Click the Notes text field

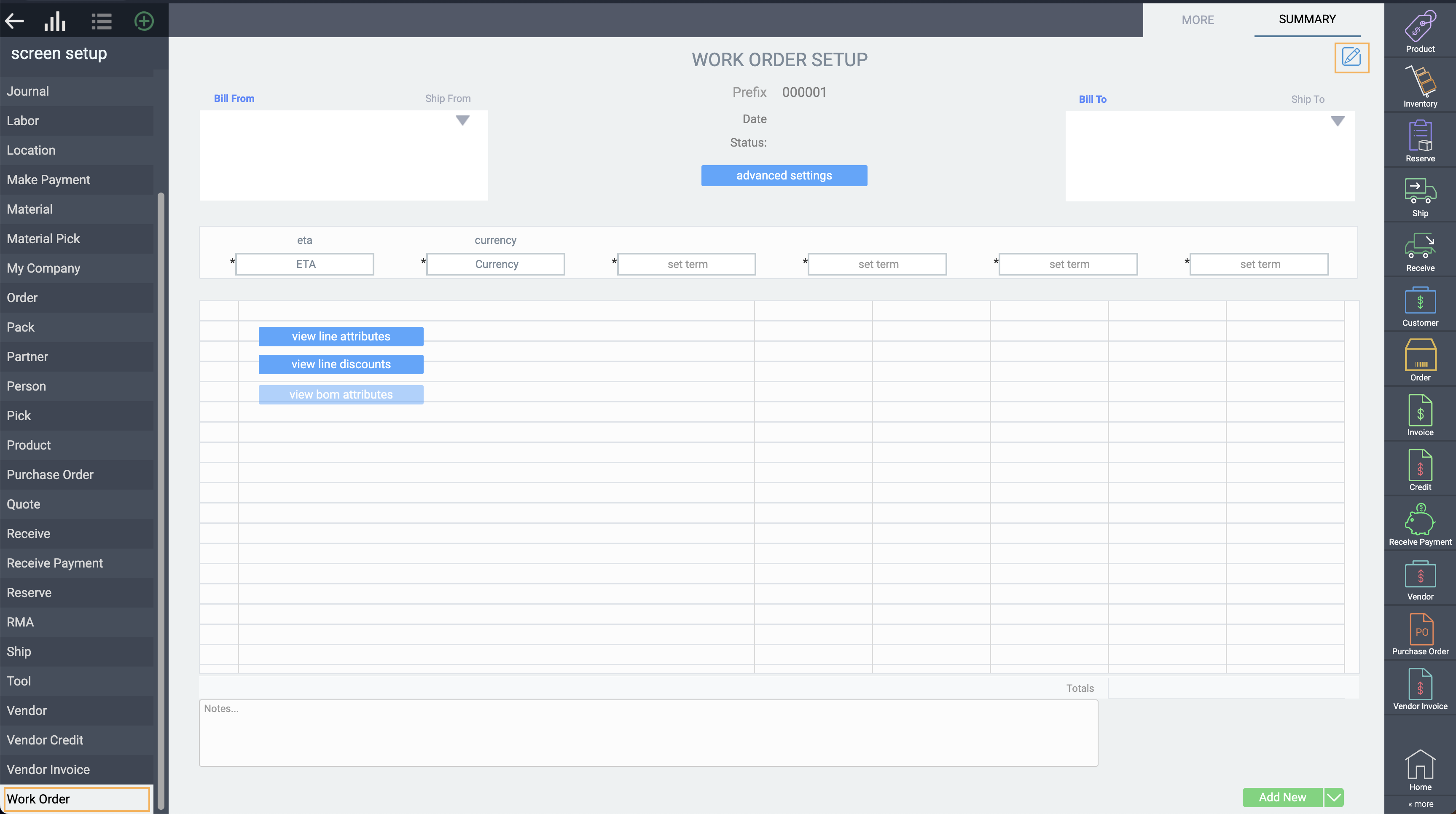click(648, 733)
